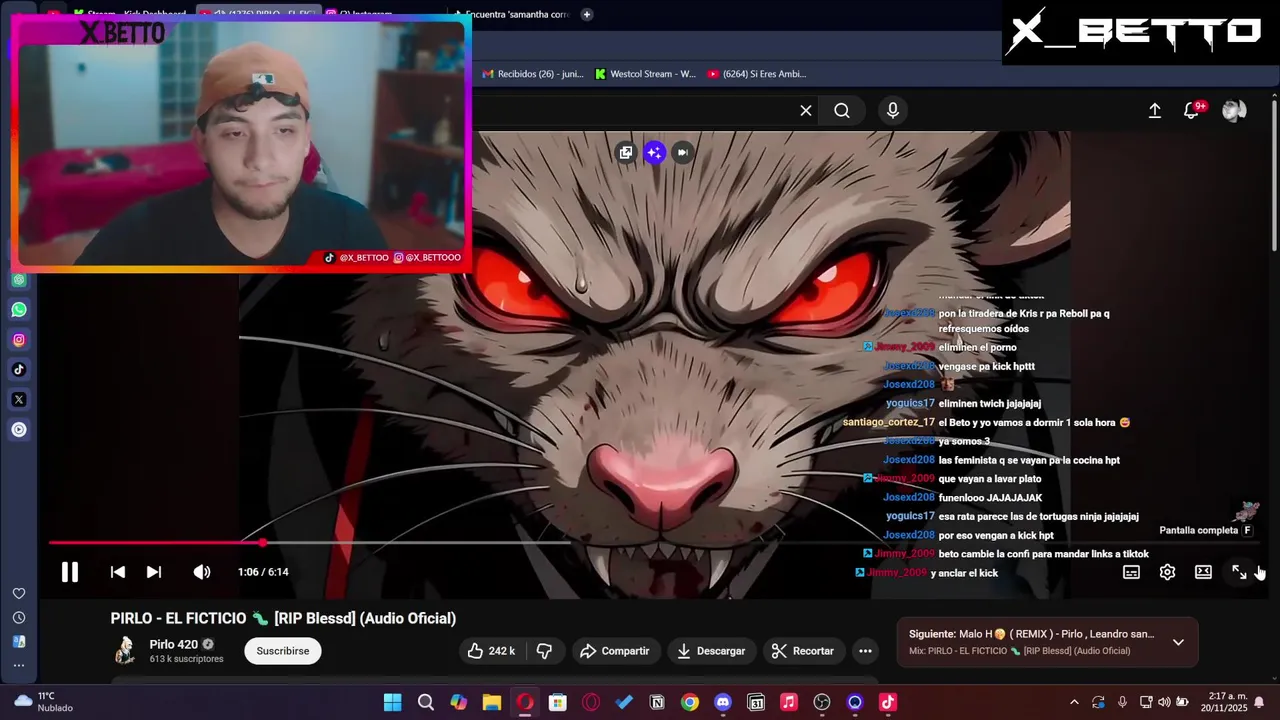
Task: Open the more actions ellipsis menu
Action: [x=866, y=651]
